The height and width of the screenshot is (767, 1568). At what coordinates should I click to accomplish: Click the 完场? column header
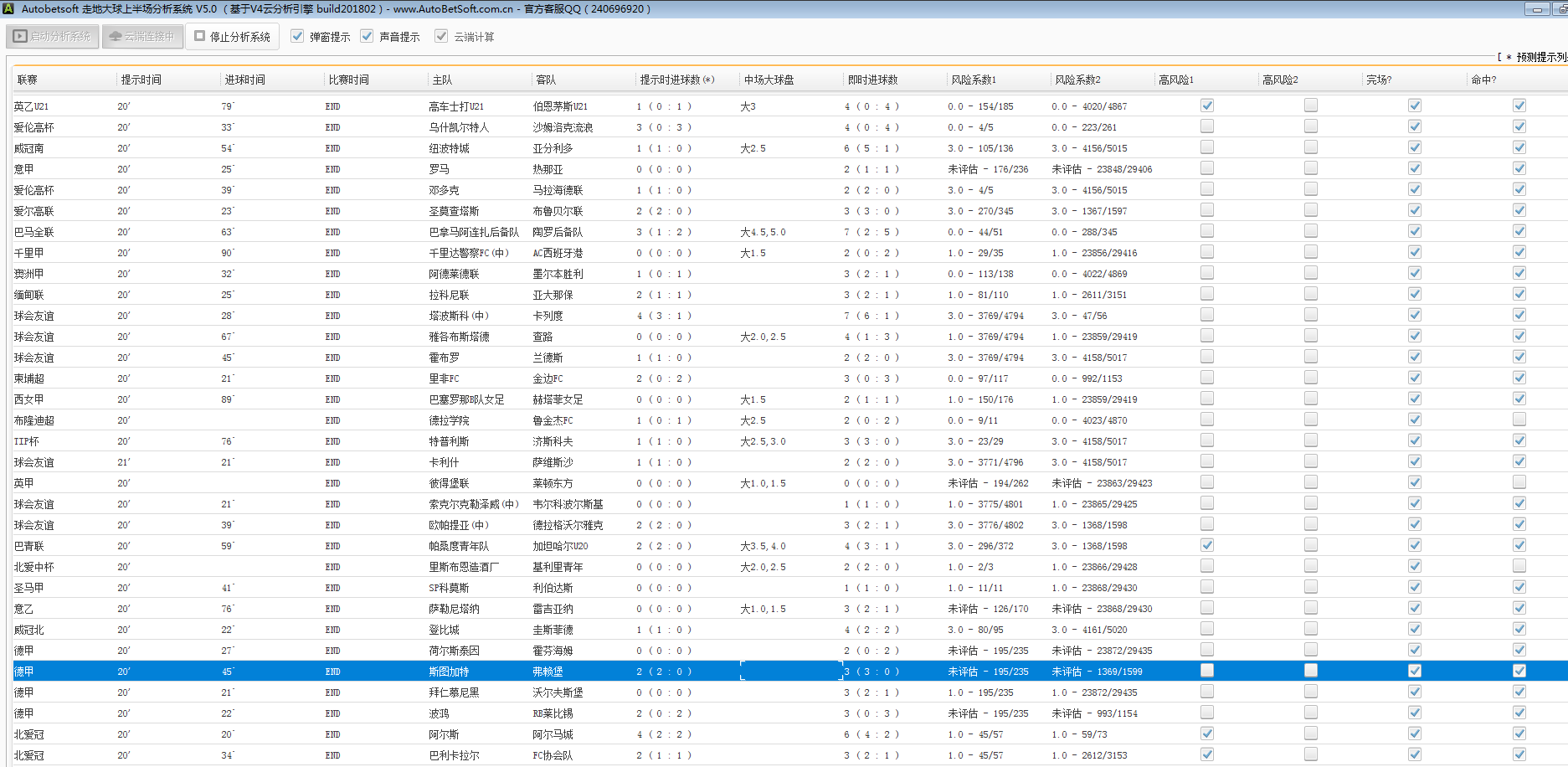click(1379, 80)
